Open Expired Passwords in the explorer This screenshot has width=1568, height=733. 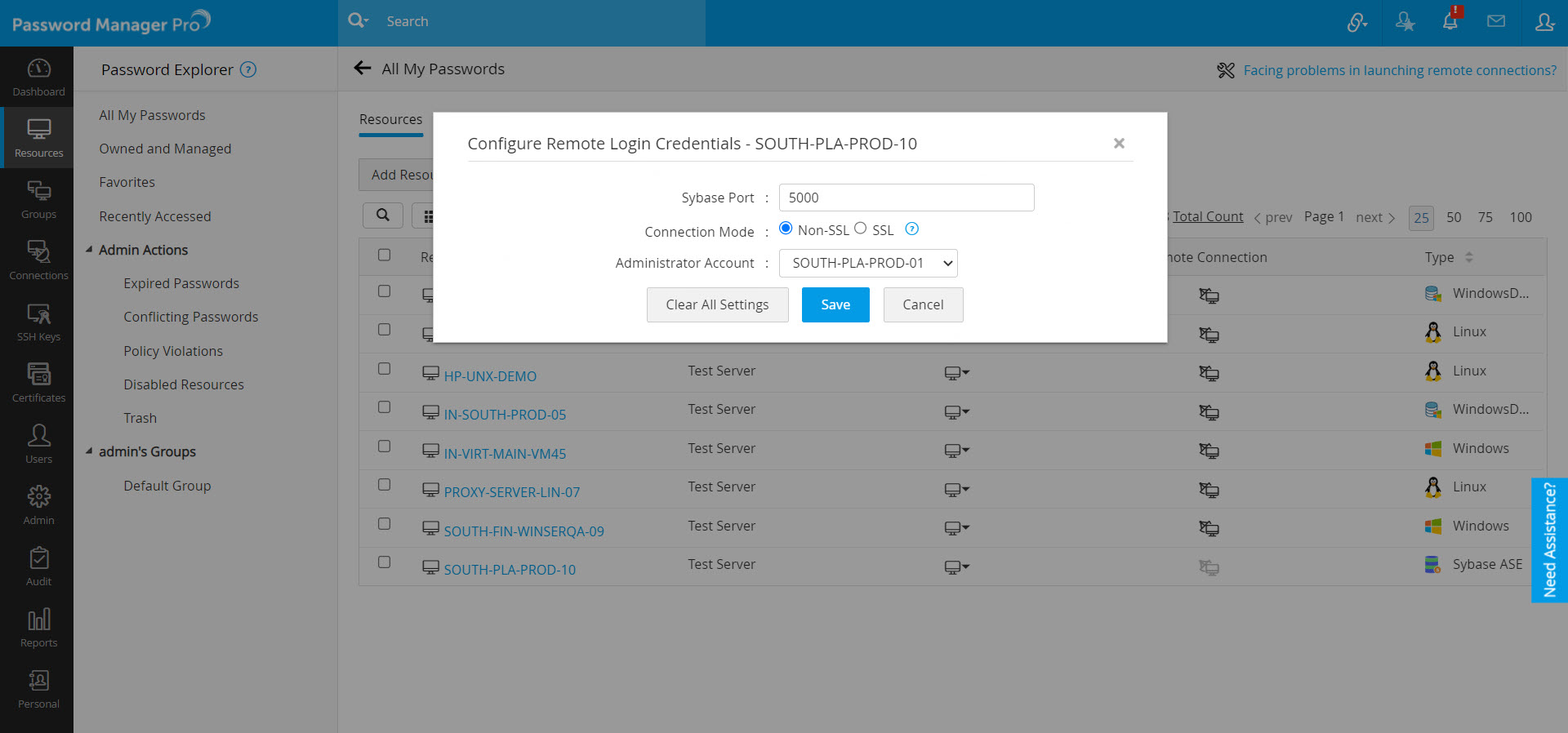click(x=181, y=283)
